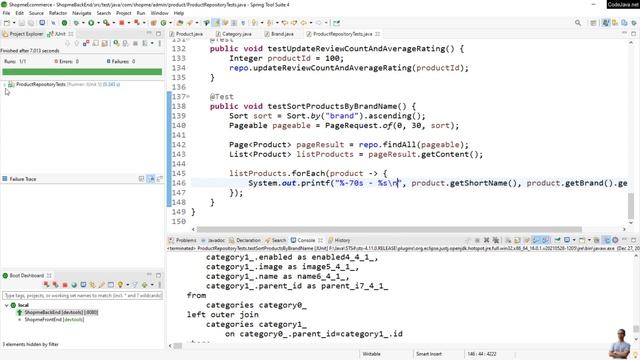Screen dimensions: 640x360
Task: Switch to the Category.java editor tab
Action: pyautogui.click(x=234, y=34)
